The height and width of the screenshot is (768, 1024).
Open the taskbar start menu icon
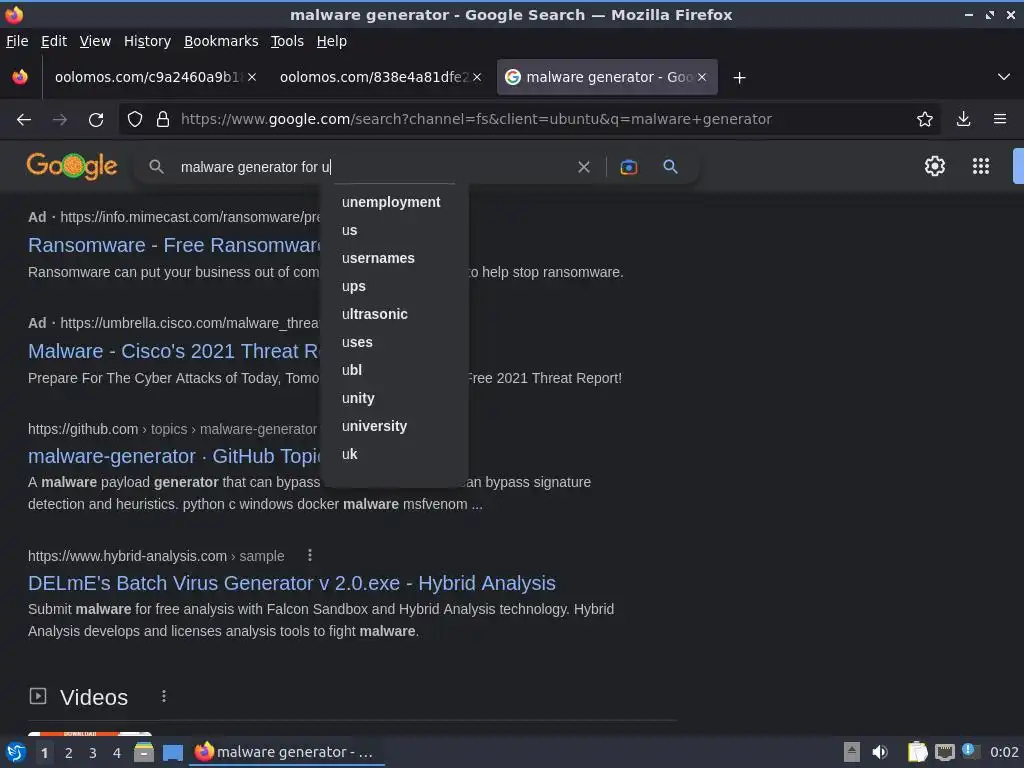[x=16, y=753]
